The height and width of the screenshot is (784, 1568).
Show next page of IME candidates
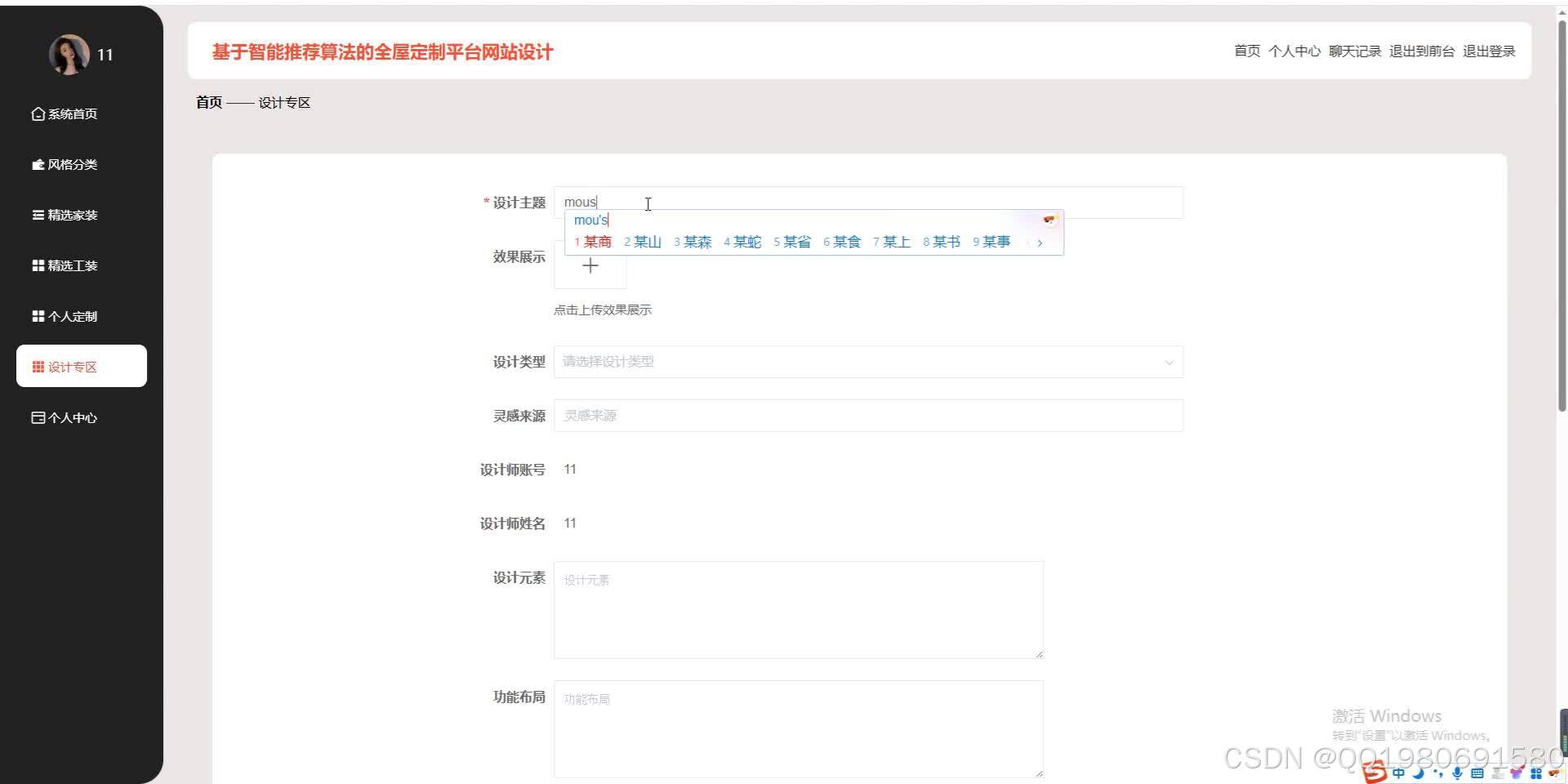pyautogui.click(x=1040, y=243)
